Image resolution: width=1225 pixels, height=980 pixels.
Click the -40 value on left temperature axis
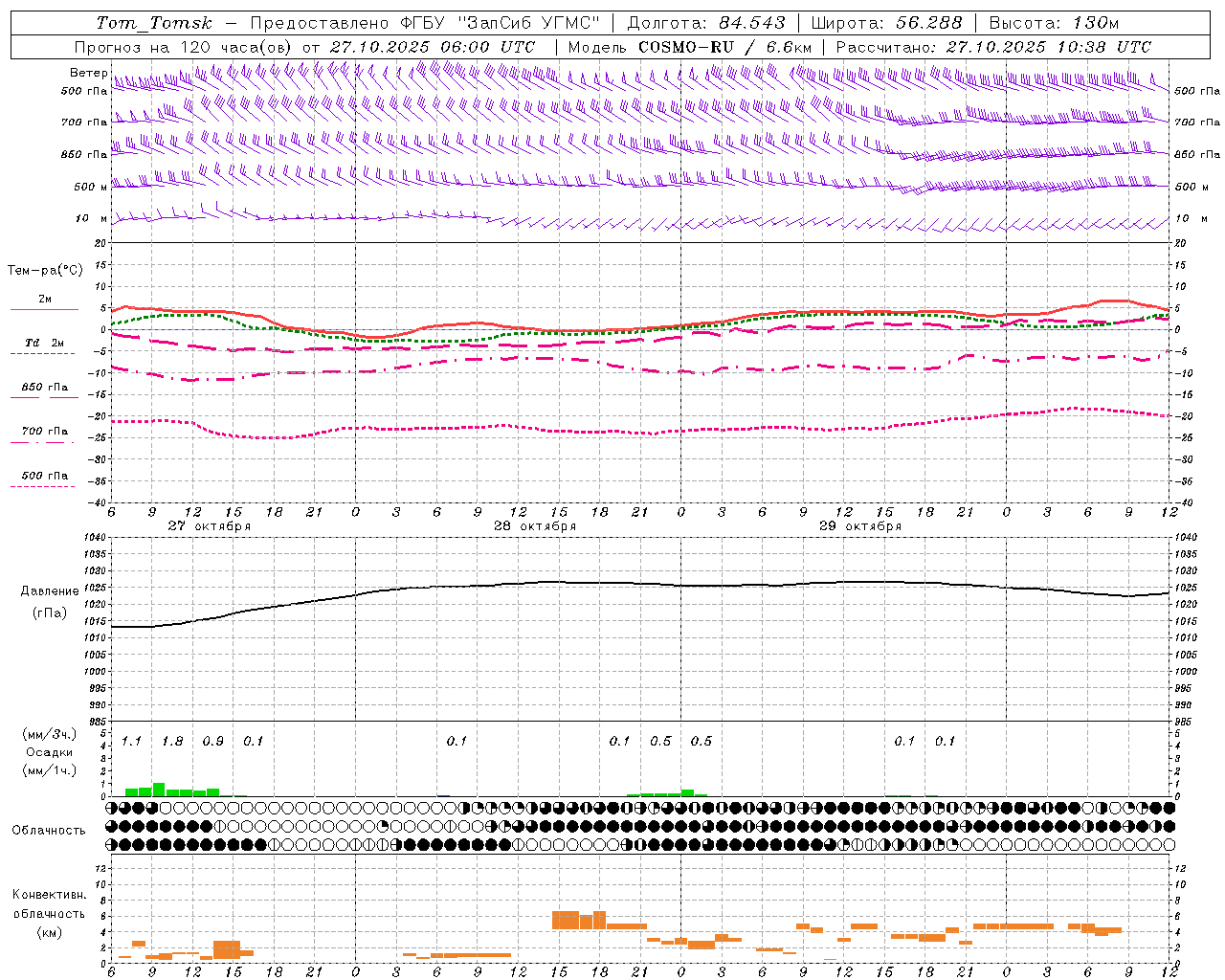click(x=98, y=502)
